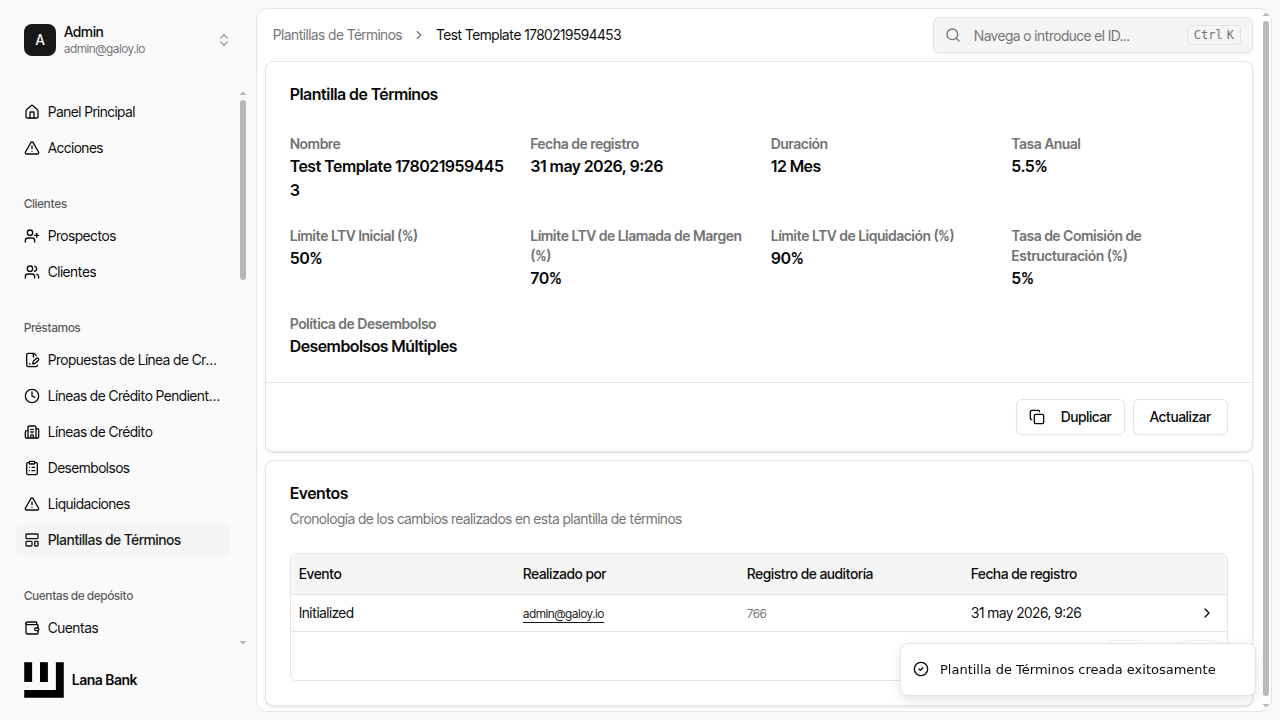Click the Evento column header
This screenshot has height=720, width=1280.
[320, 574]
